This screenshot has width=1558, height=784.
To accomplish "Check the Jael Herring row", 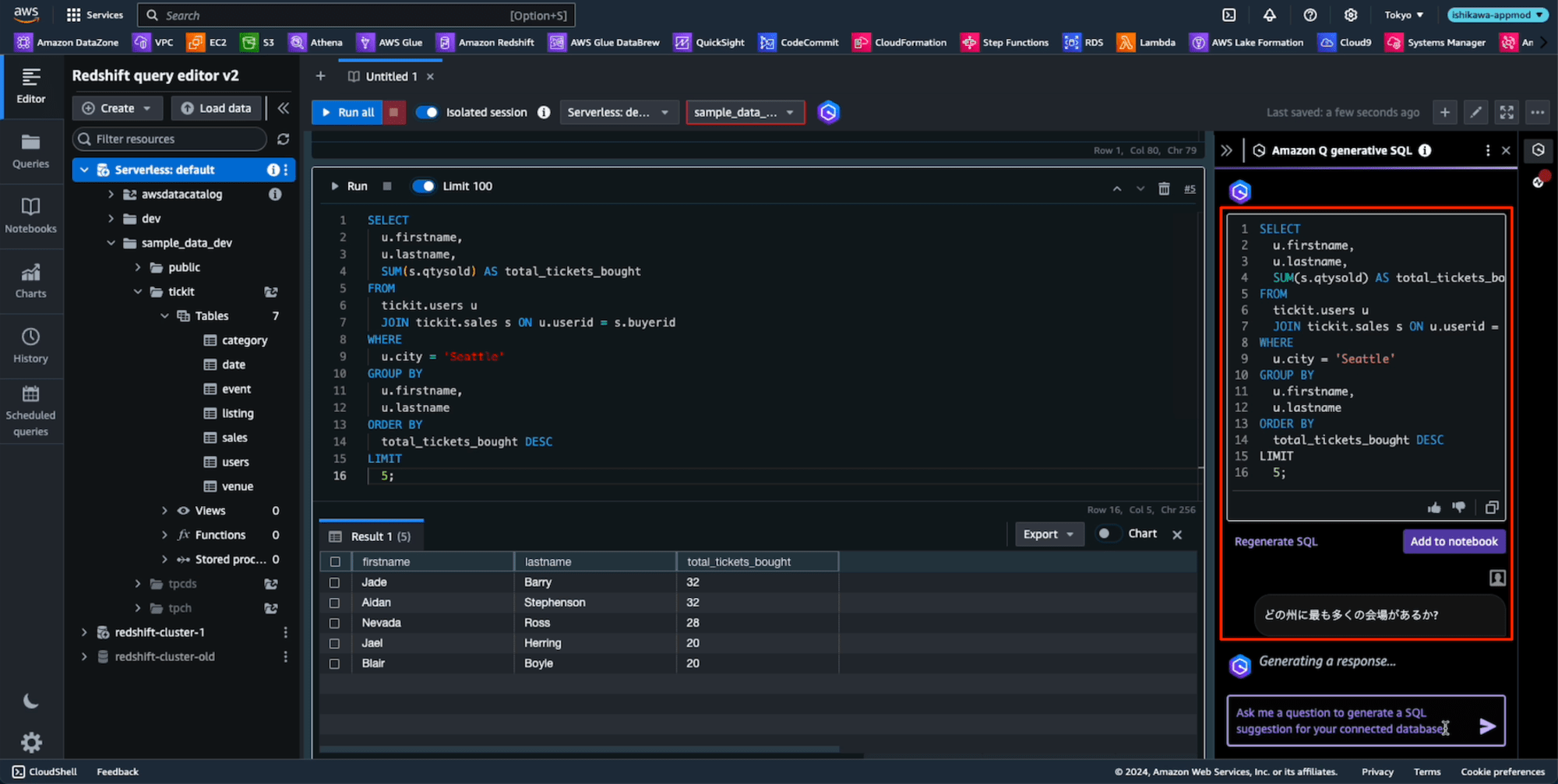I will point(334,643).
